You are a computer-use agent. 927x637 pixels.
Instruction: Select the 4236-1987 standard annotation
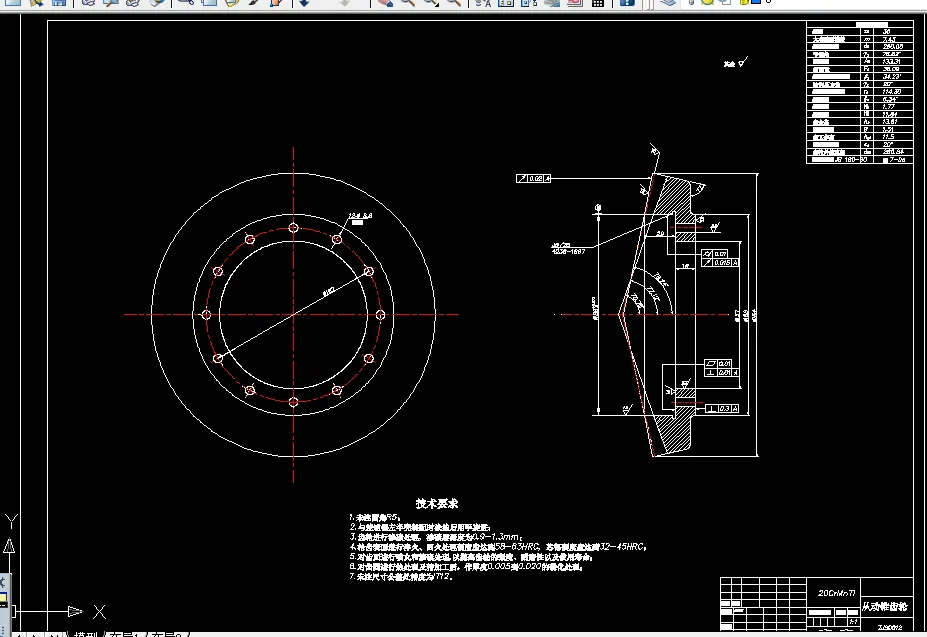(x=568, y=251)
